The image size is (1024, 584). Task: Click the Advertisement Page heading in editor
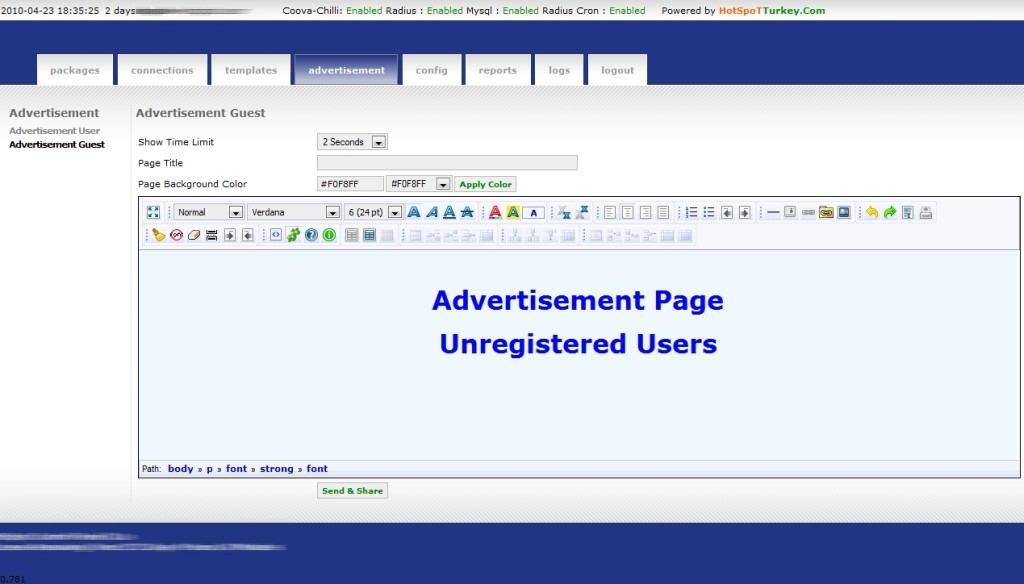pyautogui.click(x=578, y=300)
